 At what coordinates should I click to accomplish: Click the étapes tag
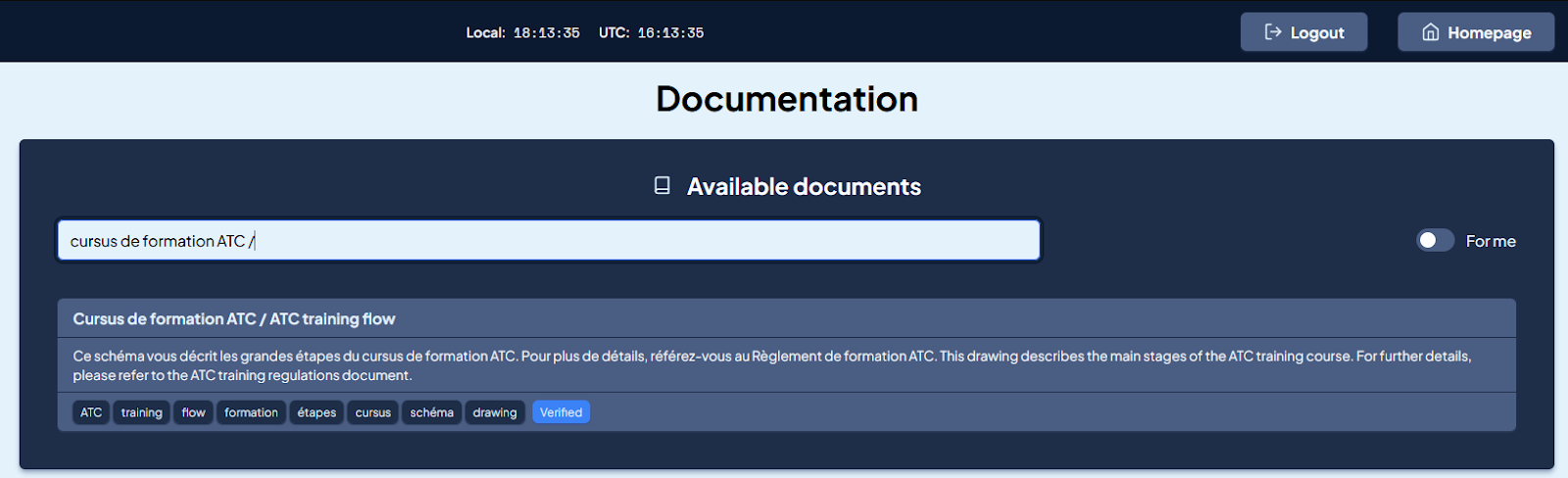[x=317, y=412]
